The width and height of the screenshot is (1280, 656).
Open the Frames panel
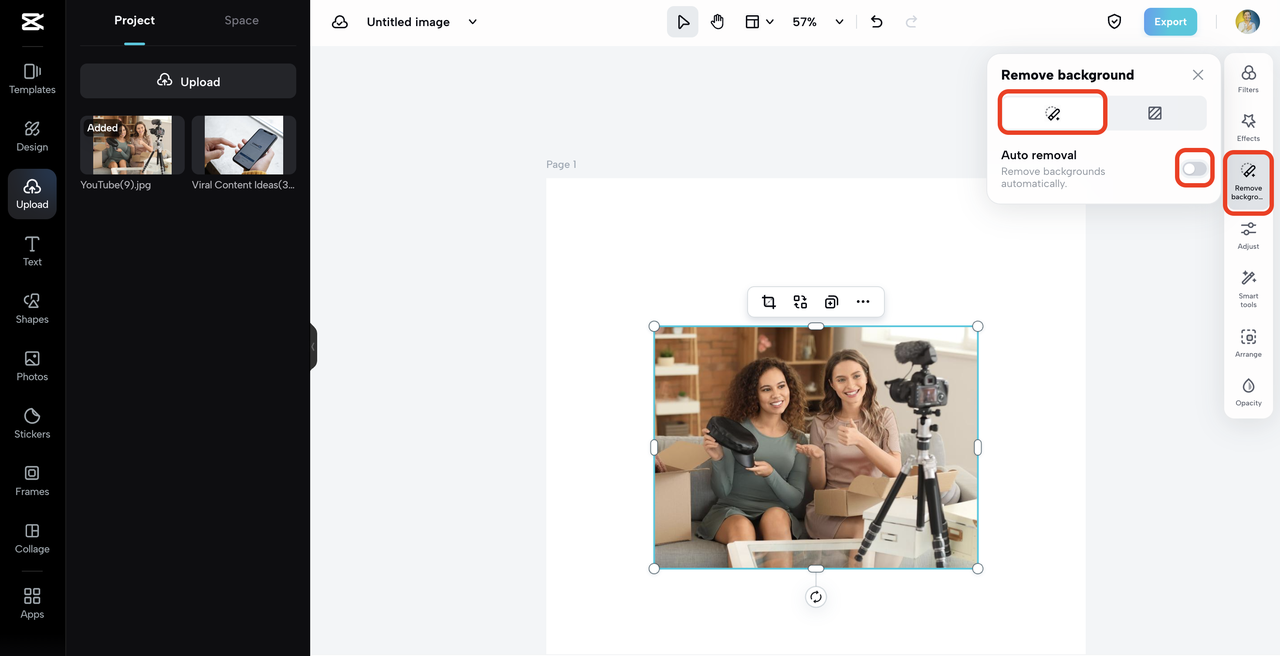(x=32, y=480)
